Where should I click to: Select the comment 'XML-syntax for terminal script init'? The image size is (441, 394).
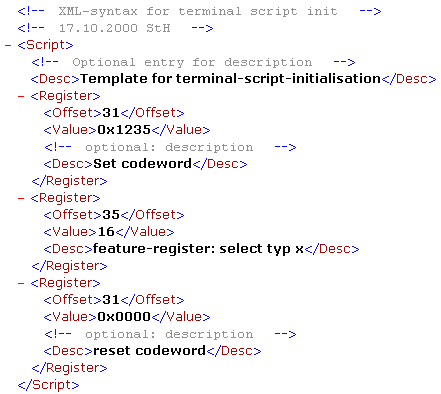pos(198,11)
